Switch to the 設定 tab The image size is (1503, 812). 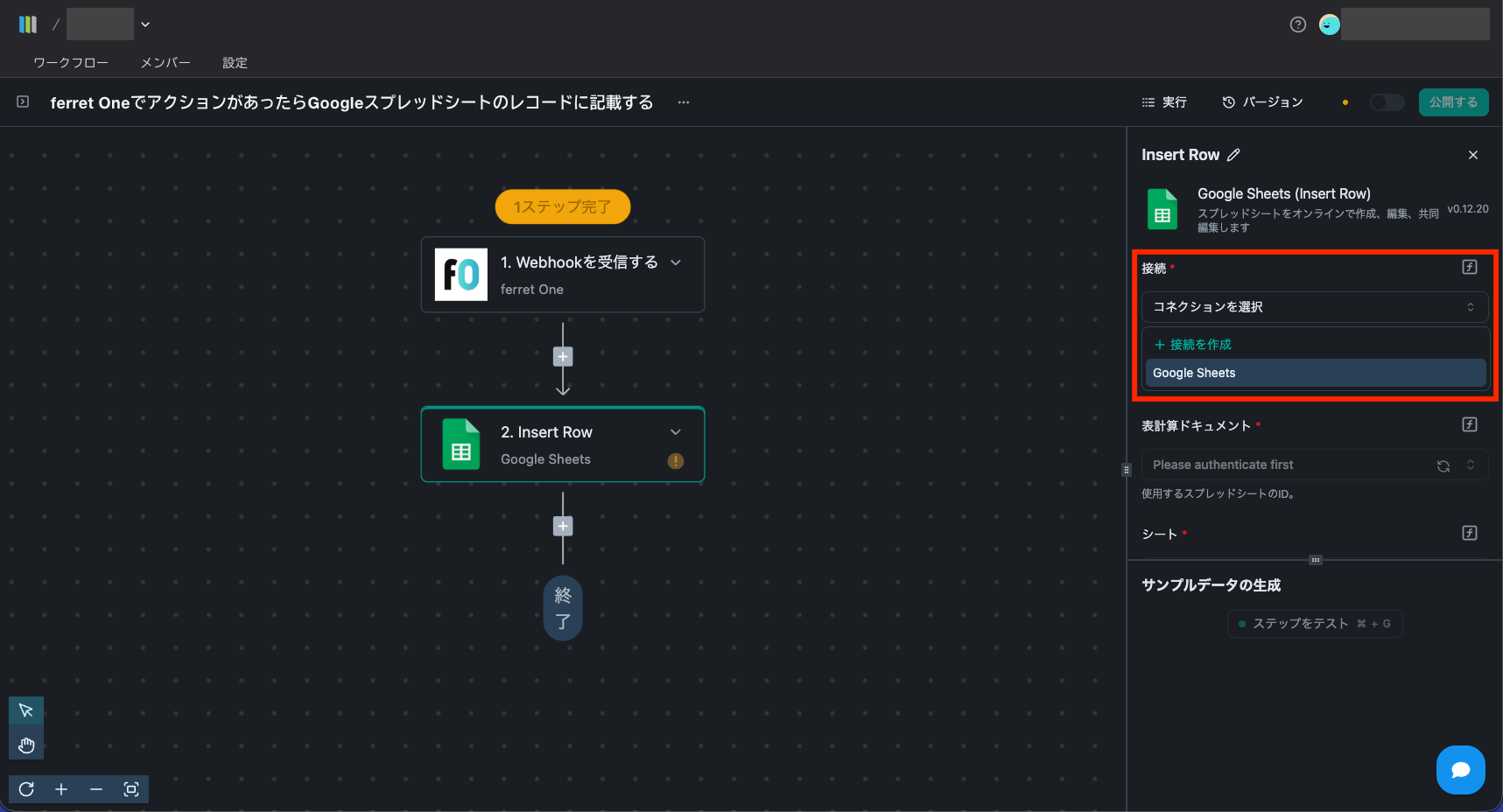[235, 63]
